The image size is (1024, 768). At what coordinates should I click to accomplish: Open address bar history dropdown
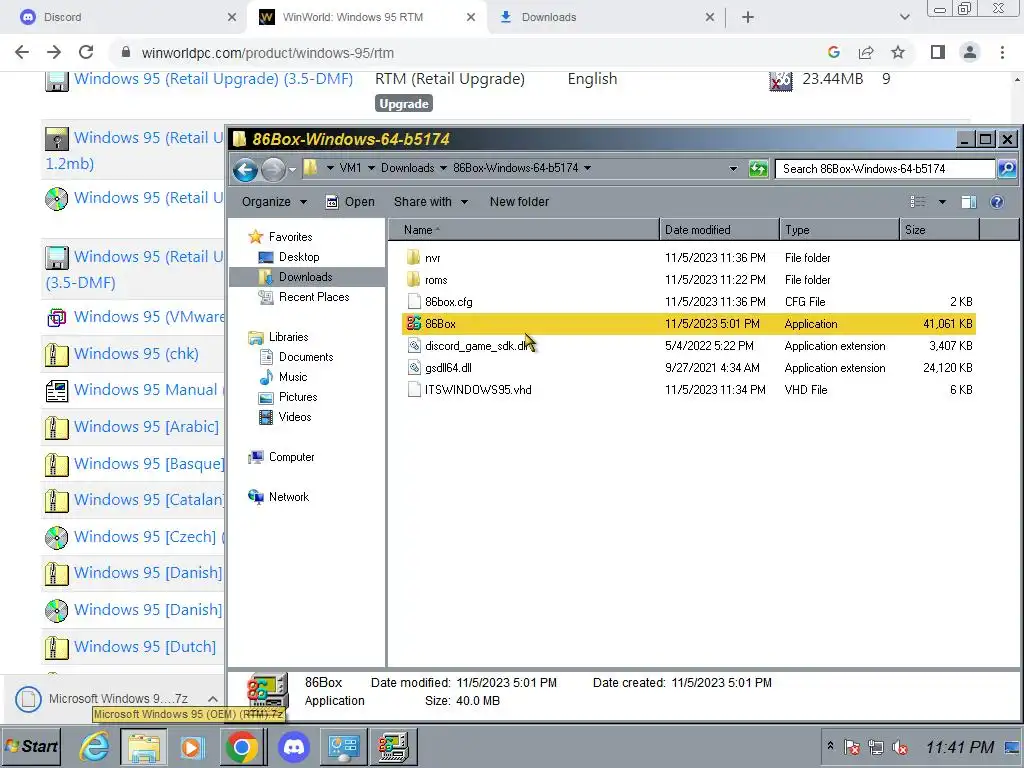click(x=733, y=169)
